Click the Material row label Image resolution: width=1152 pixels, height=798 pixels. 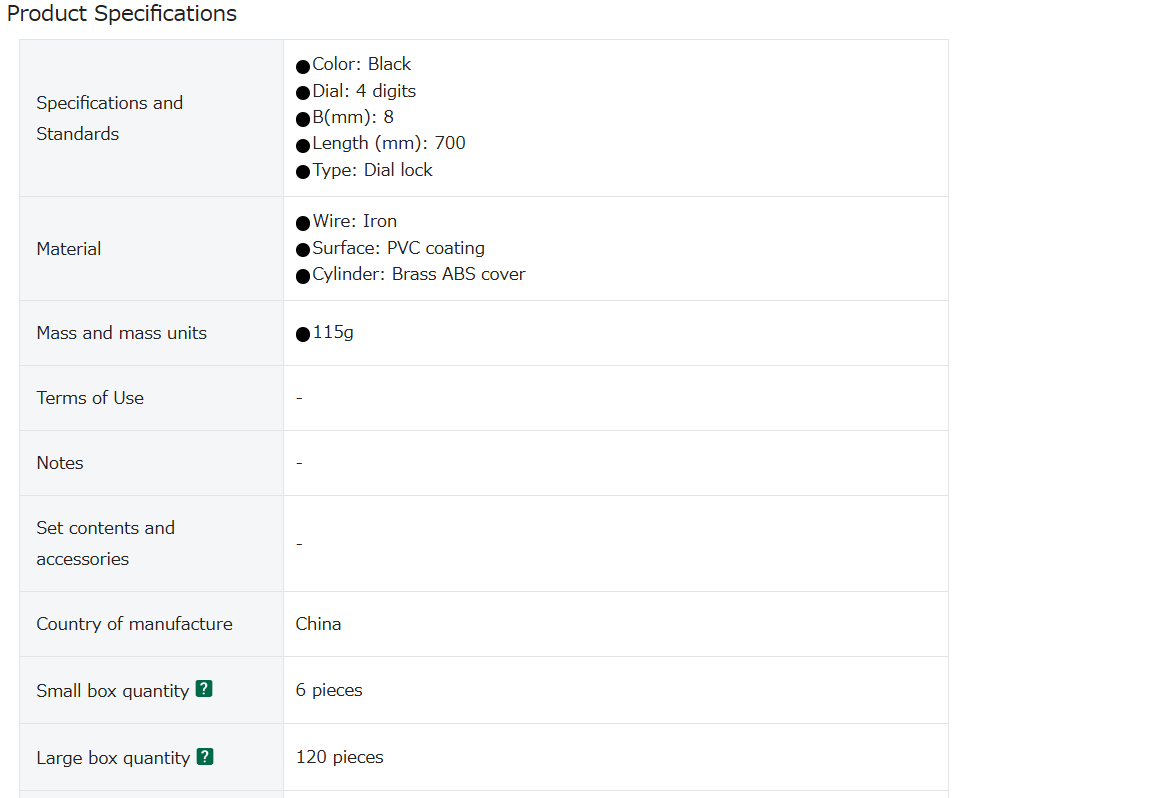point(69,249)
